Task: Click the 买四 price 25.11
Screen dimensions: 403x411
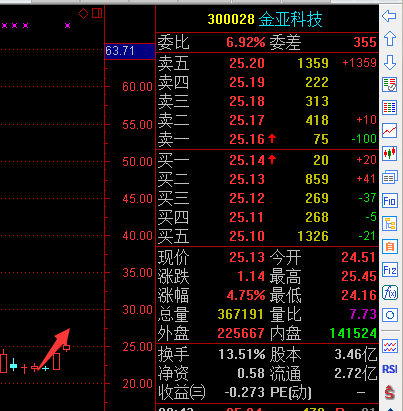Action: [x=247, y=217]
